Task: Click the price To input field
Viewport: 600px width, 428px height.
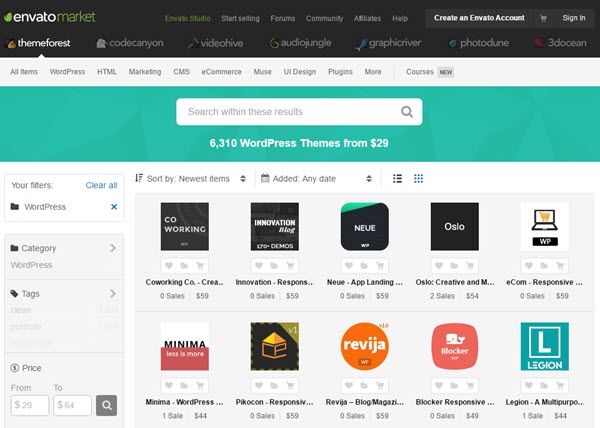Action: point(72,405)
